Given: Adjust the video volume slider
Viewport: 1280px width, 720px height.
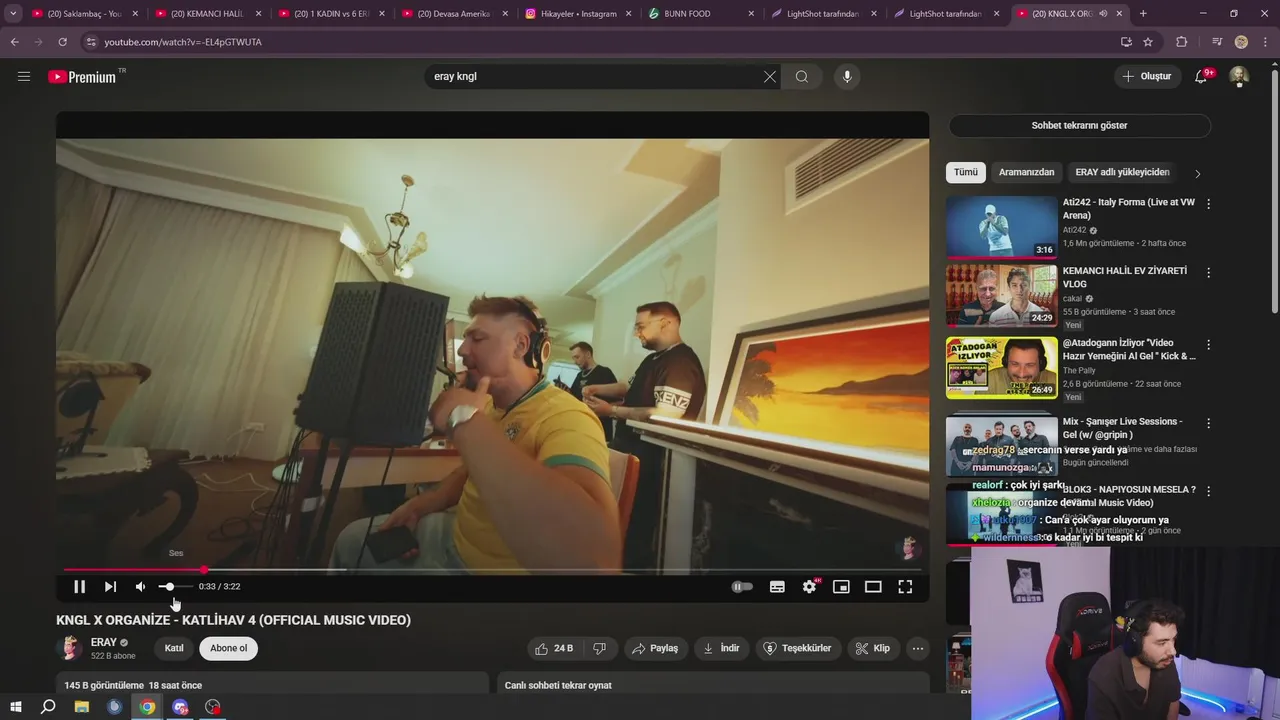Looking at the screenshot, I should [x=176, y=587].
